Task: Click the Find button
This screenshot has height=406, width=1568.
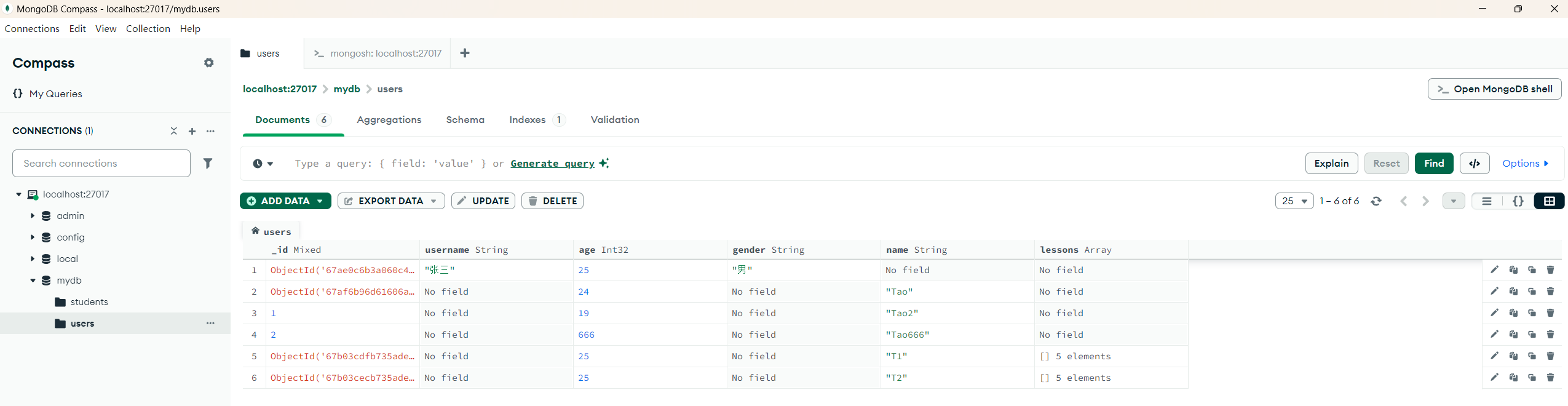Action: coord(1433,163)
